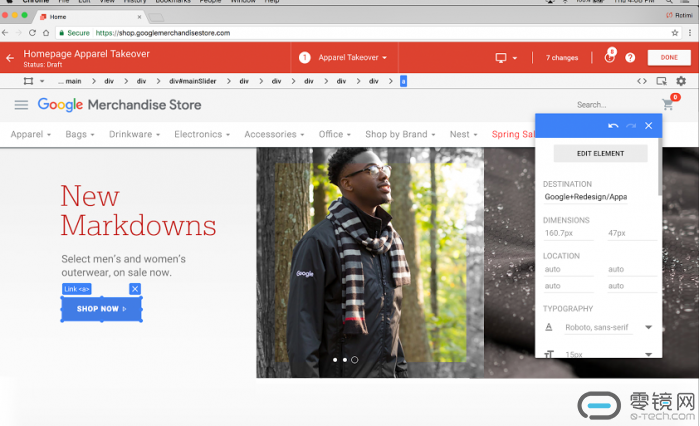Click the Destination URL input field

click(x=598, y=197)
